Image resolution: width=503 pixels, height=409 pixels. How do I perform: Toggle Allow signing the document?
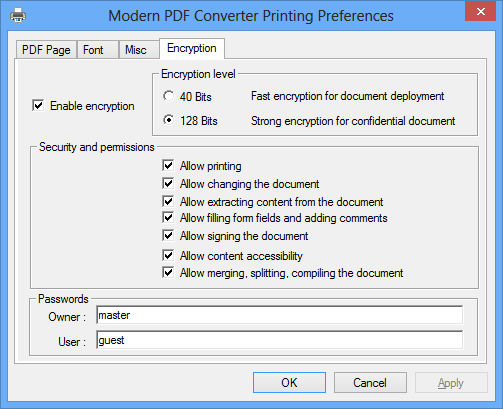(x=168, y=235)
